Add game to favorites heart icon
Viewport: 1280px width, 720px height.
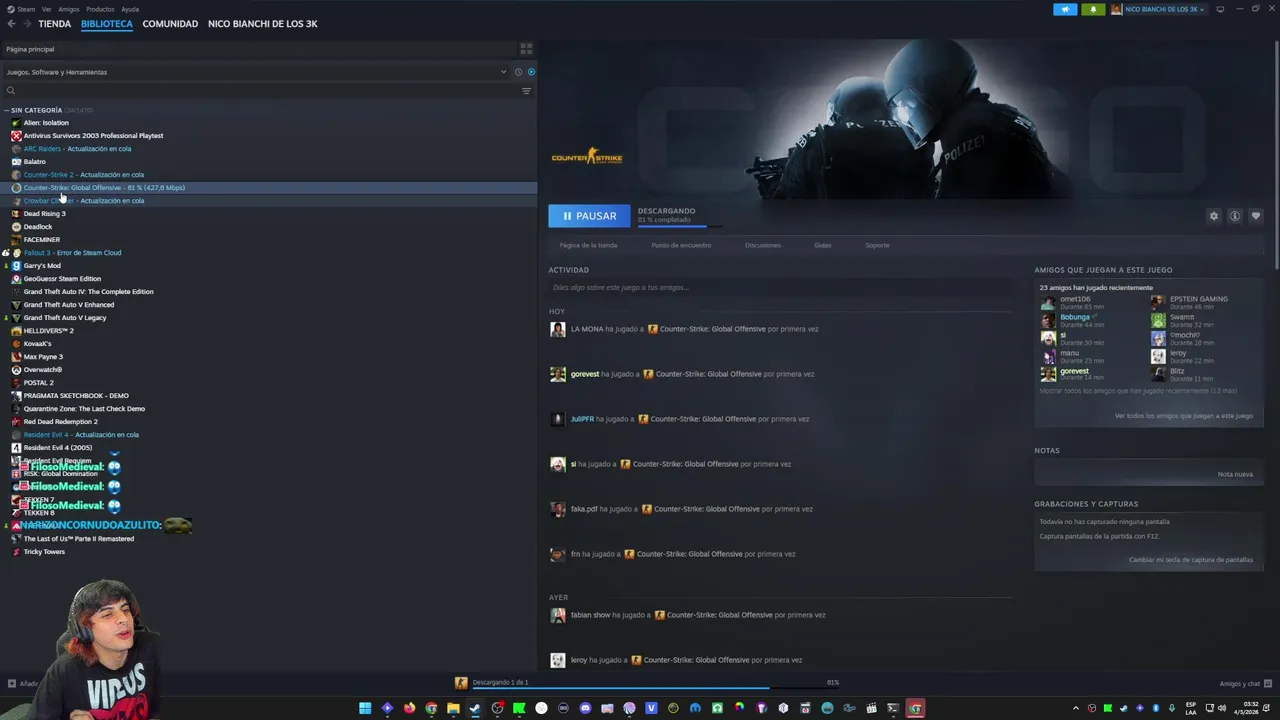[x=1256, y=216]
